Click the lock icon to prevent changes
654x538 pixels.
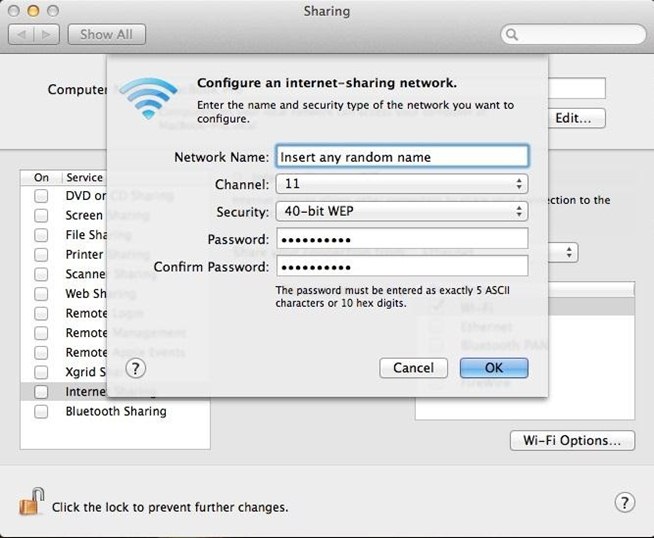point(32,502)
